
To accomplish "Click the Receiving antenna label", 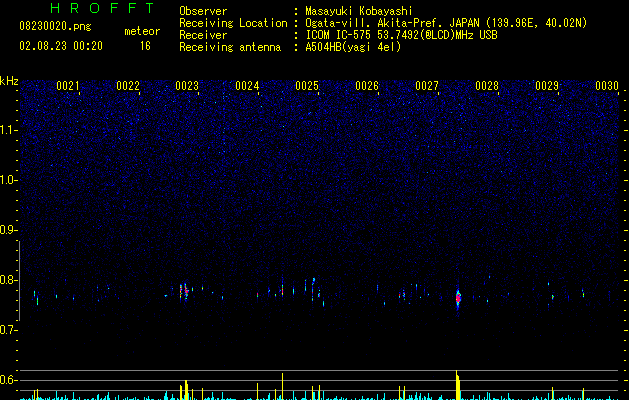I will [230, 47].
